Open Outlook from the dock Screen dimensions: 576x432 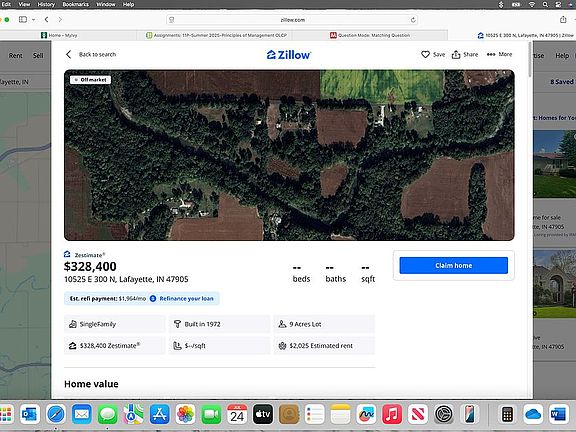[30, 415]
